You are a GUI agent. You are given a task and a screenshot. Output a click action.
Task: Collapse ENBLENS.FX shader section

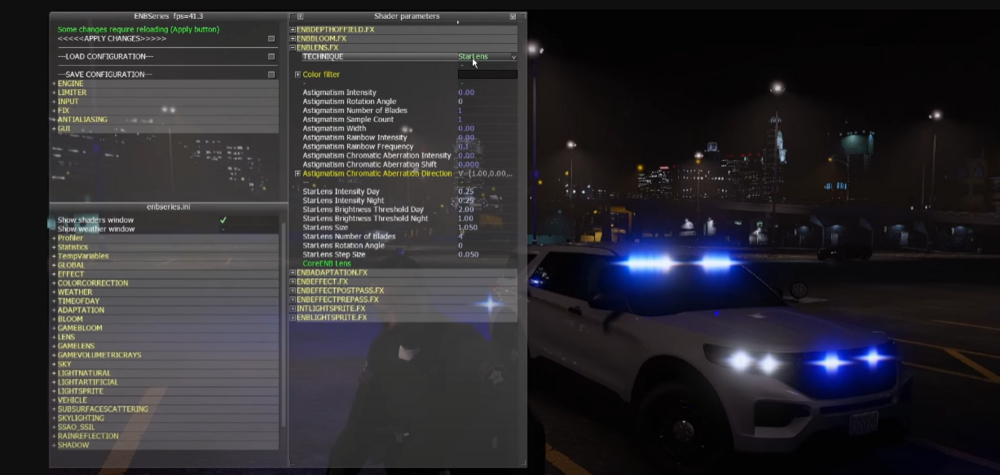(x=293, y=48)
